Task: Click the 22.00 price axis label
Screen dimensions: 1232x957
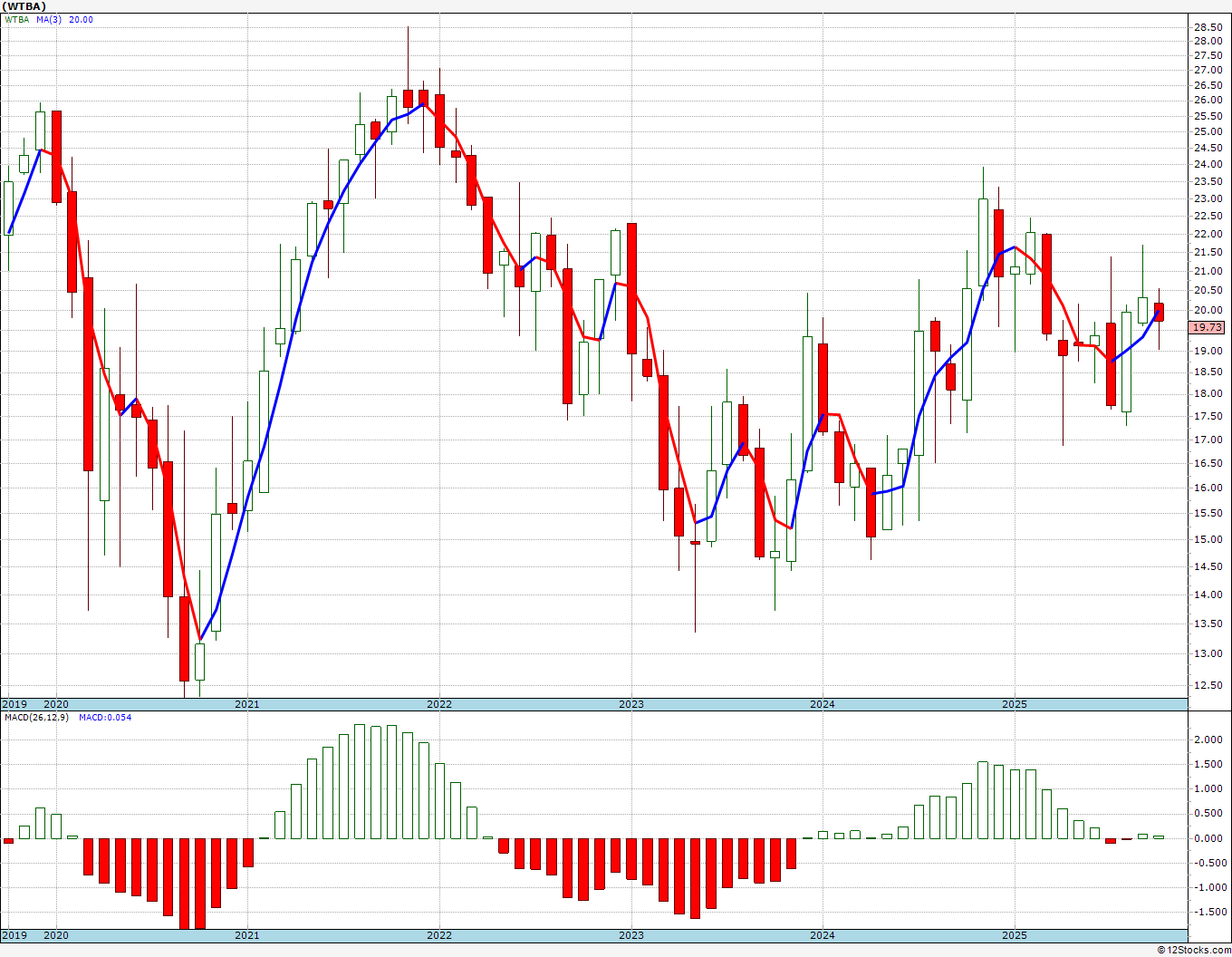Action: click(x=1208, y=234)
